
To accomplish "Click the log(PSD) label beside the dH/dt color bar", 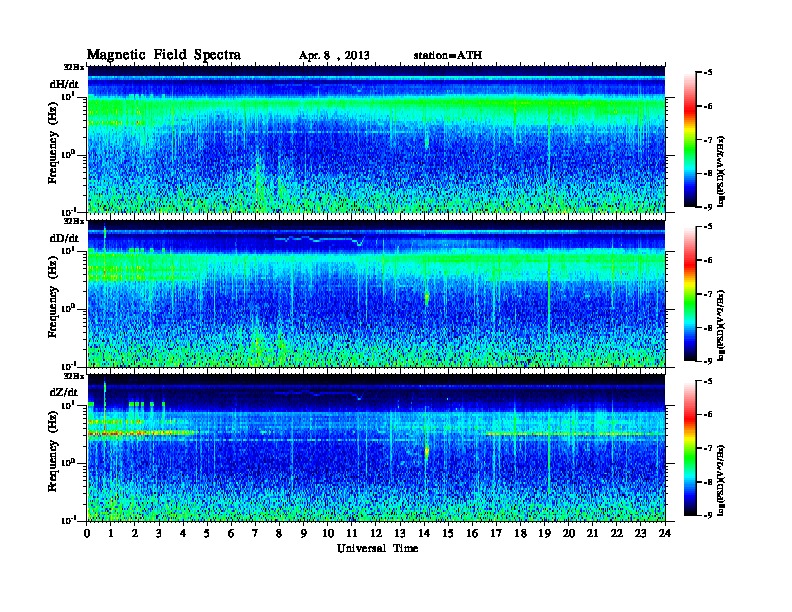I will click(721, 171).
